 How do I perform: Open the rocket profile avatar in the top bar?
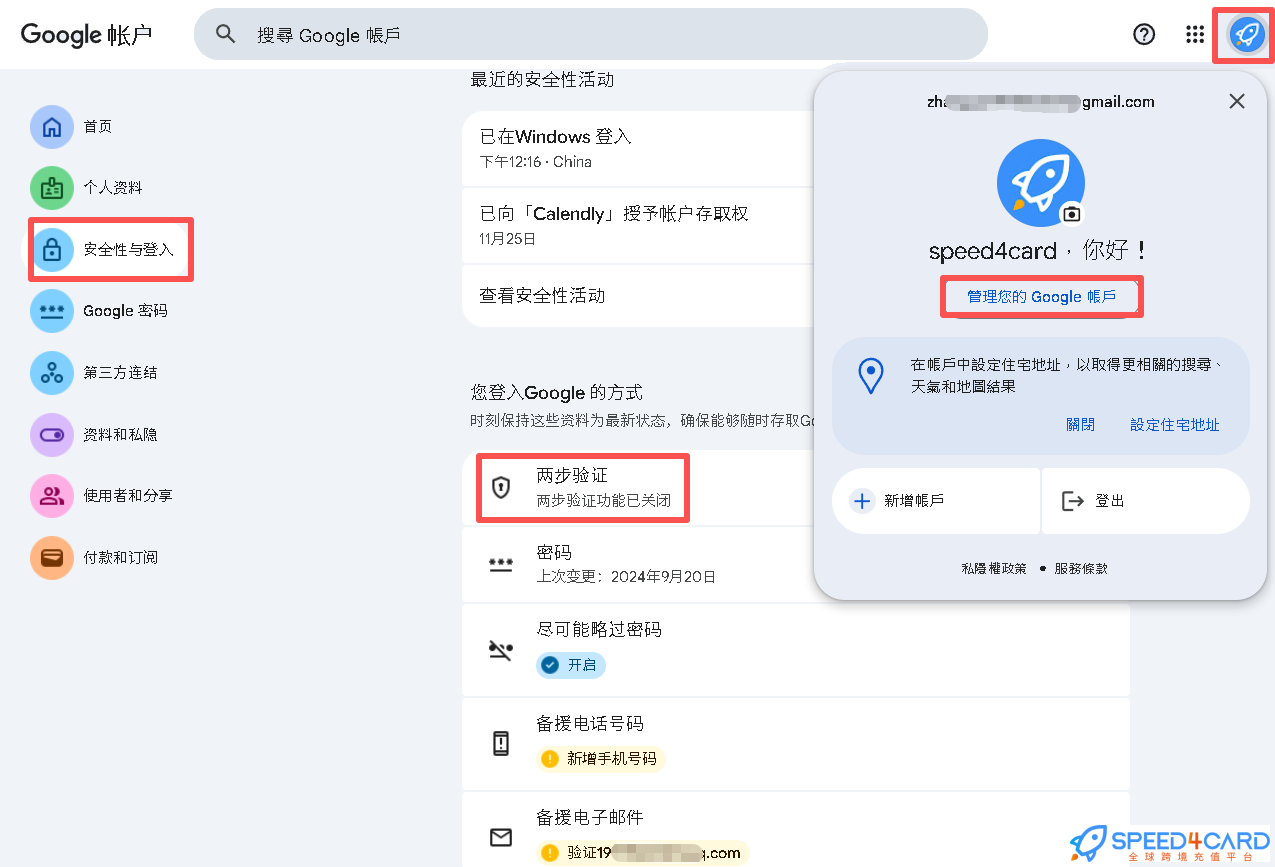tap(1243, 33)
